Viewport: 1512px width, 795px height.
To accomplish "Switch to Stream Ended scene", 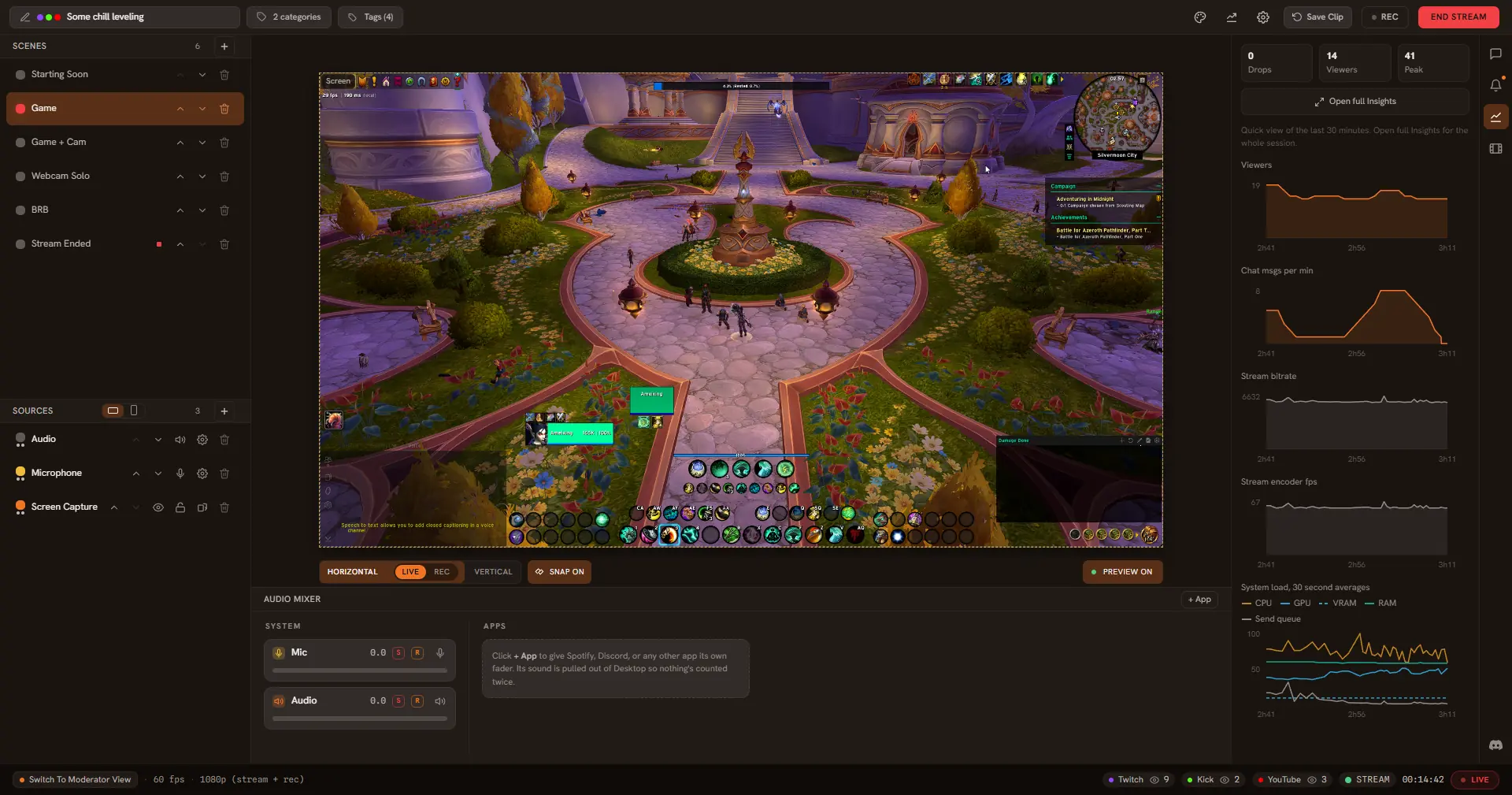I will pos(125,244).
